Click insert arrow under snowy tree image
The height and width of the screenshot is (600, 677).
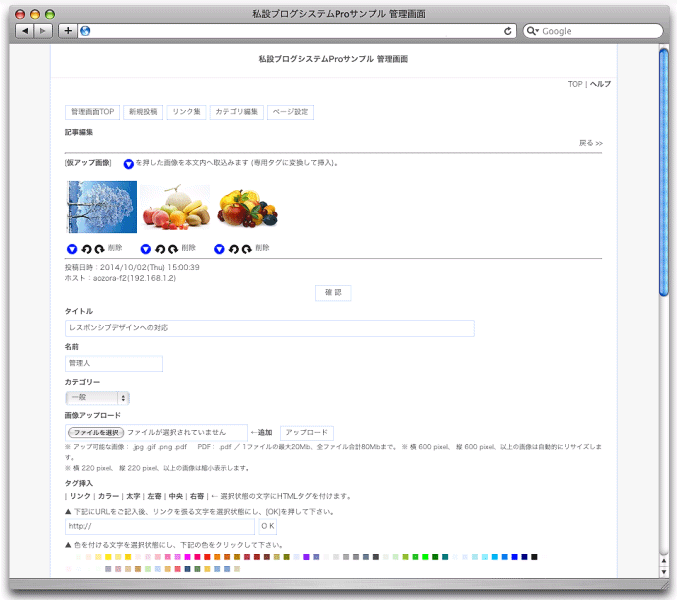(72, 248)
